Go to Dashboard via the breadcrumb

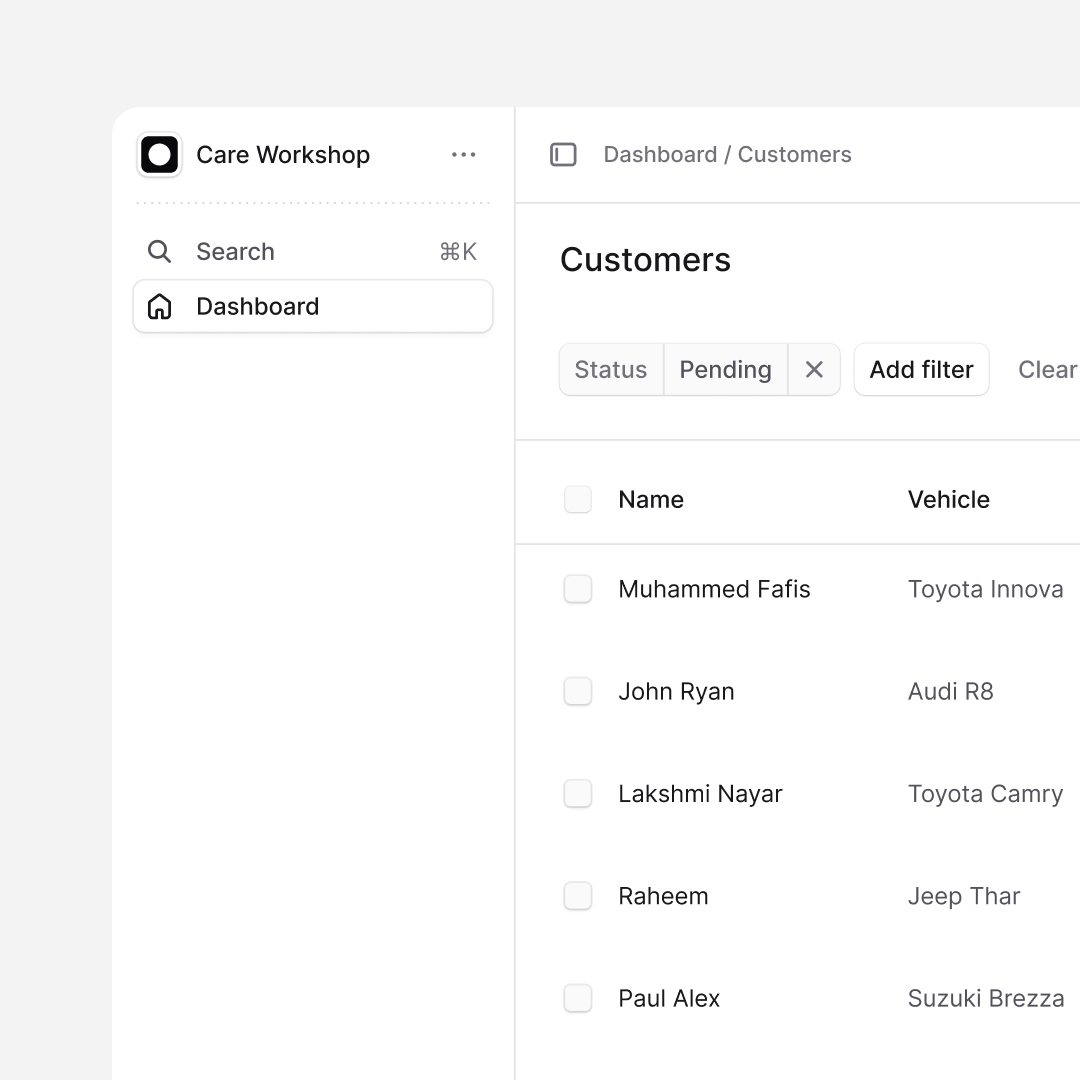[x=660, y=155]
